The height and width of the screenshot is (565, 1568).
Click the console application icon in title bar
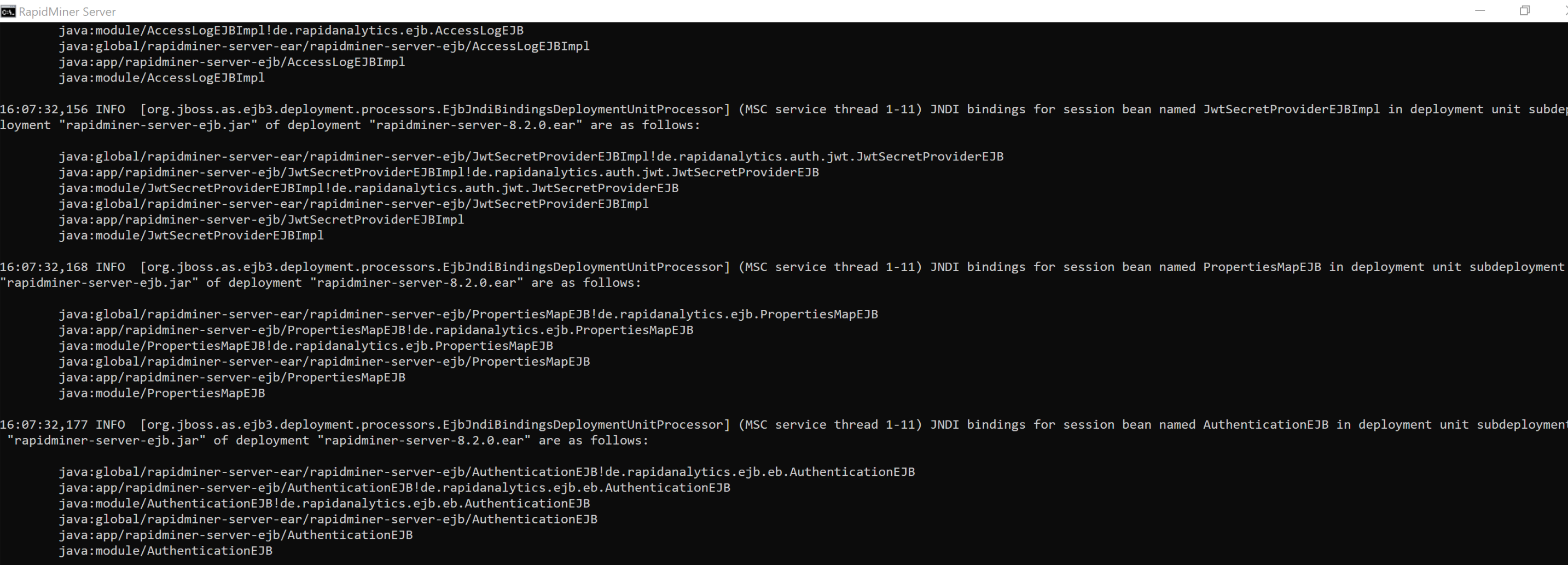(8, 11)
